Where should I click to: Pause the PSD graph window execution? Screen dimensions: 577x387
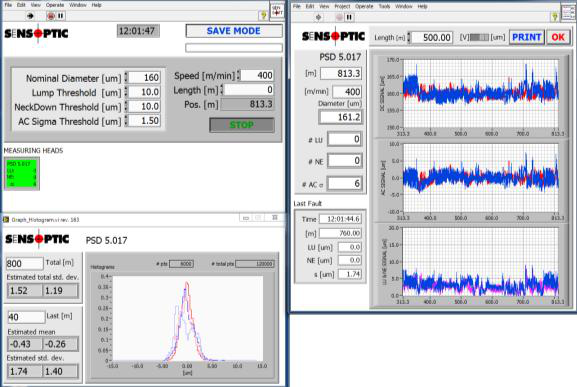349,17
